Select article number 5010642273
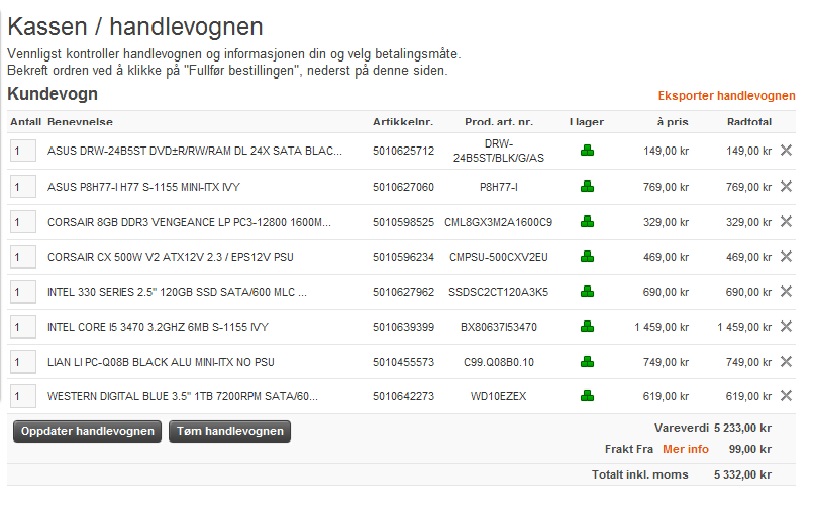 tap(403, 396)
